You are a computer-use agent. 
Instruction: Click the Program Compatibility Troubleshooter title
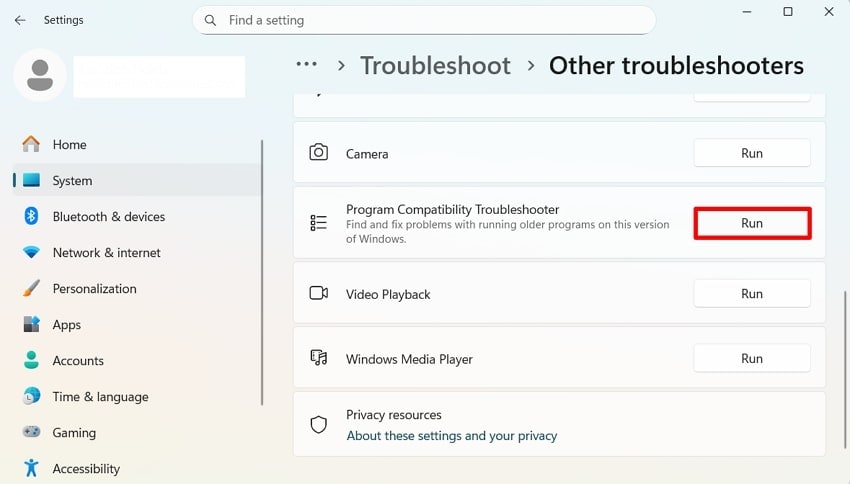452,209
